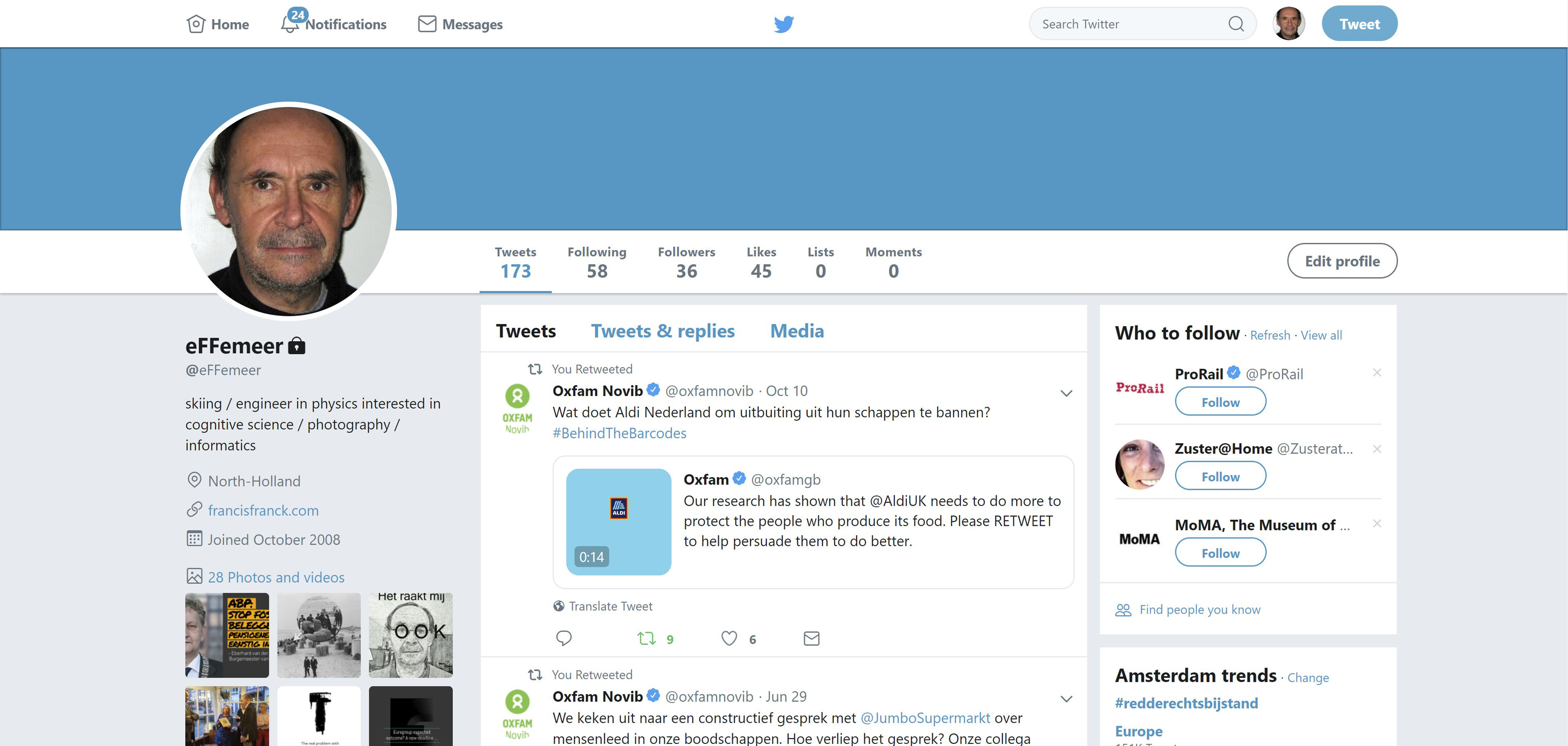Screen dimensions: 1568x746
Task: Open profile avatar menu in top bar
Action: 1289,24
